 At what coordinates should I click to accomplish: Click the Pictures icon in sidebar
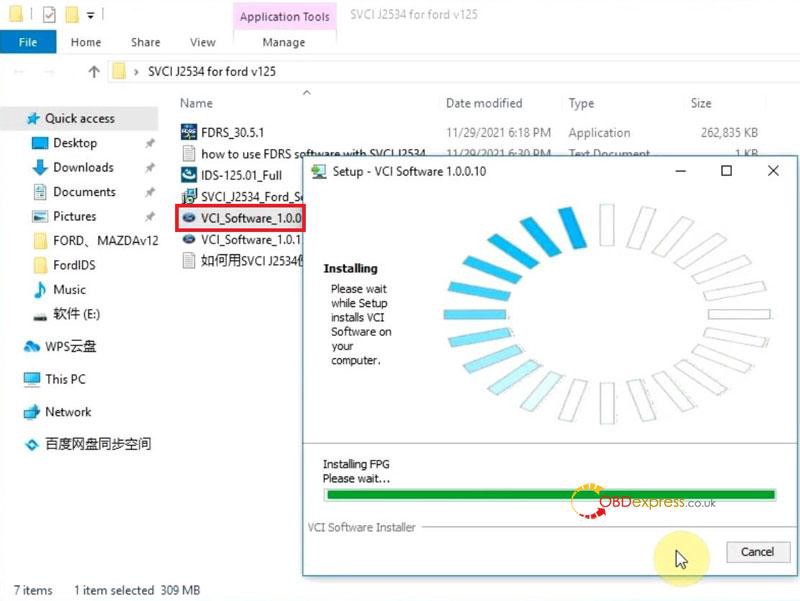[40, 216]
